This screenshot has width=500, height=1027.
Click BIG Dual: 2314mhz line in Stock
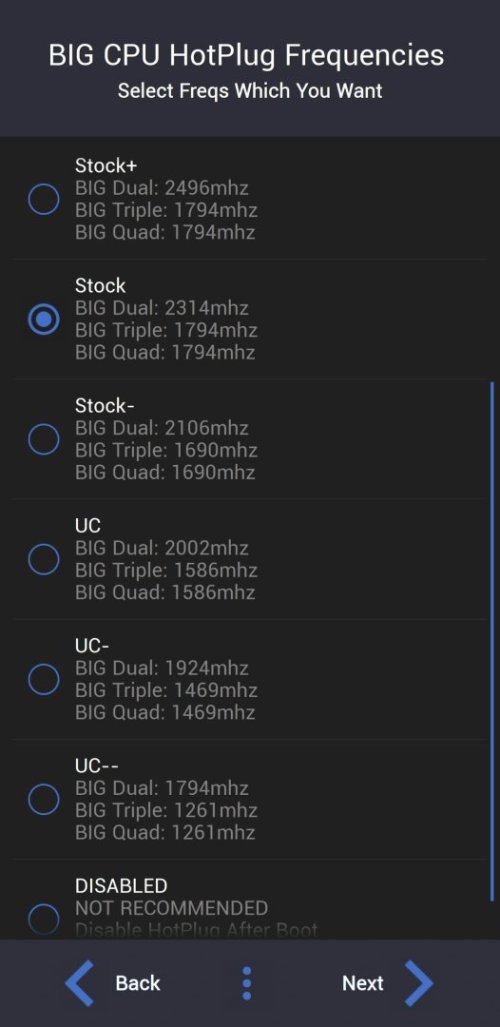click(162, 308)
